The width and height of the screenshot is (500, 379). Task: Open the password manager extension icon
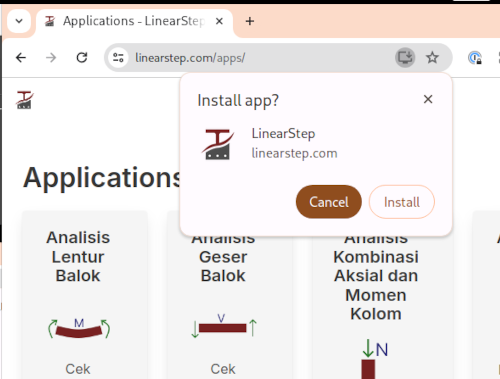[x=475, y=58]
